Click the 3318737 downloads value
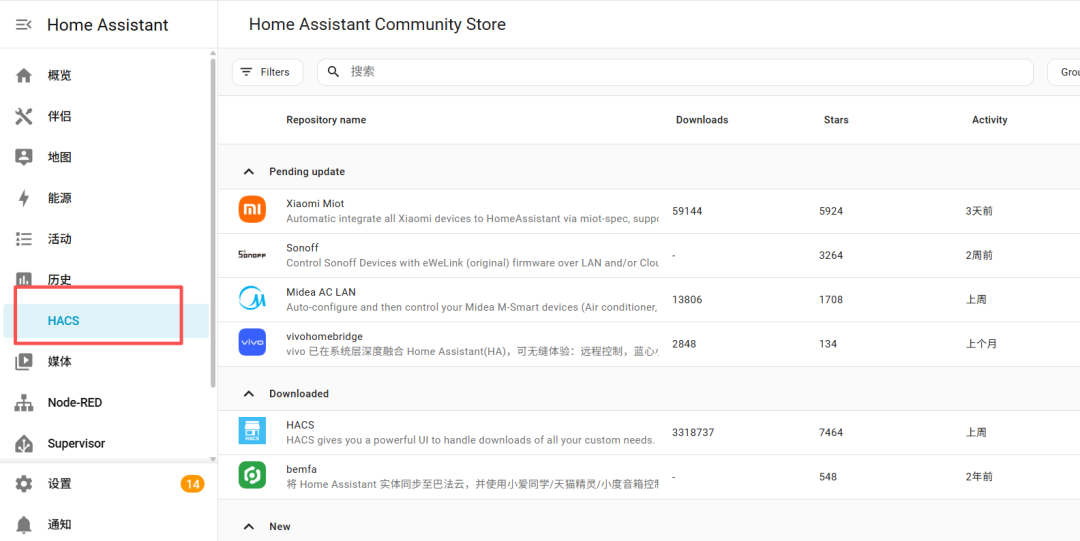Viewport: 1080px width, 541px height. 693,432
